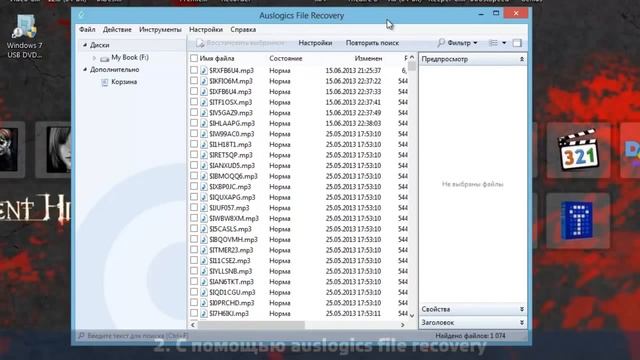
Task: Click the mp3 icon of $IANXUD5.mp3
Action: point(204,165)
